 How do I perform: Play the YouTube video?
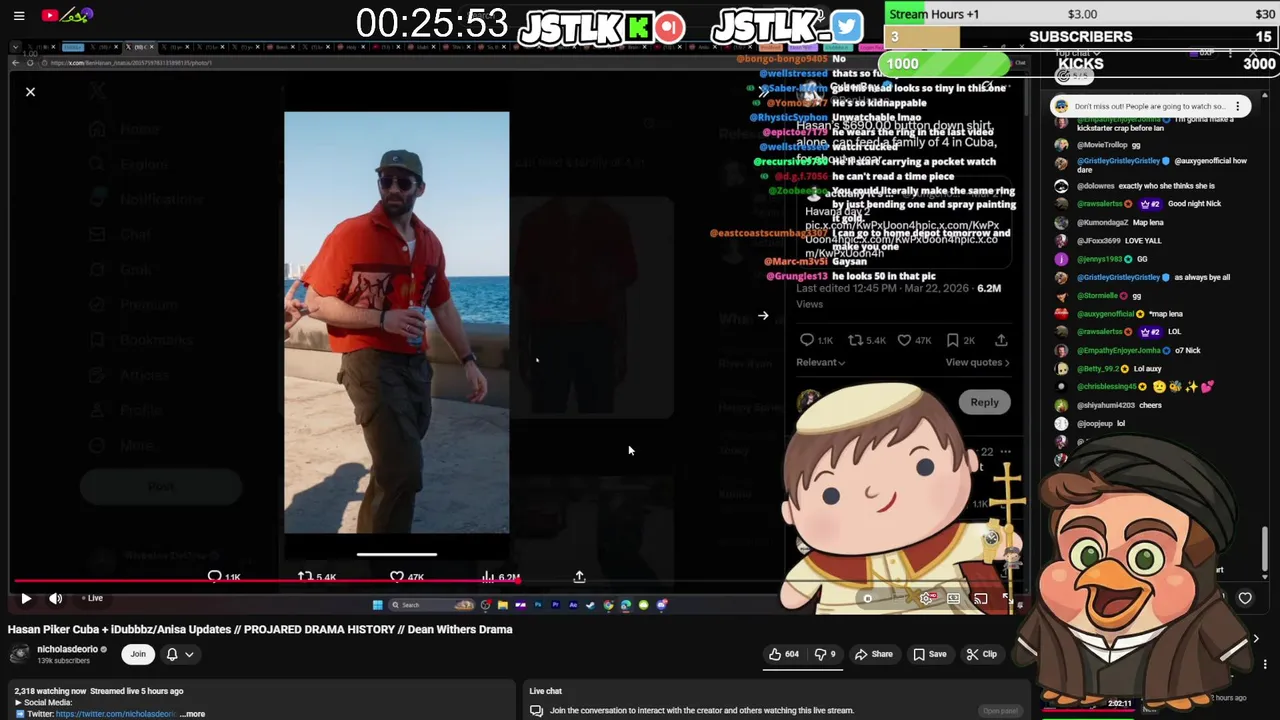tap(26, 598)
